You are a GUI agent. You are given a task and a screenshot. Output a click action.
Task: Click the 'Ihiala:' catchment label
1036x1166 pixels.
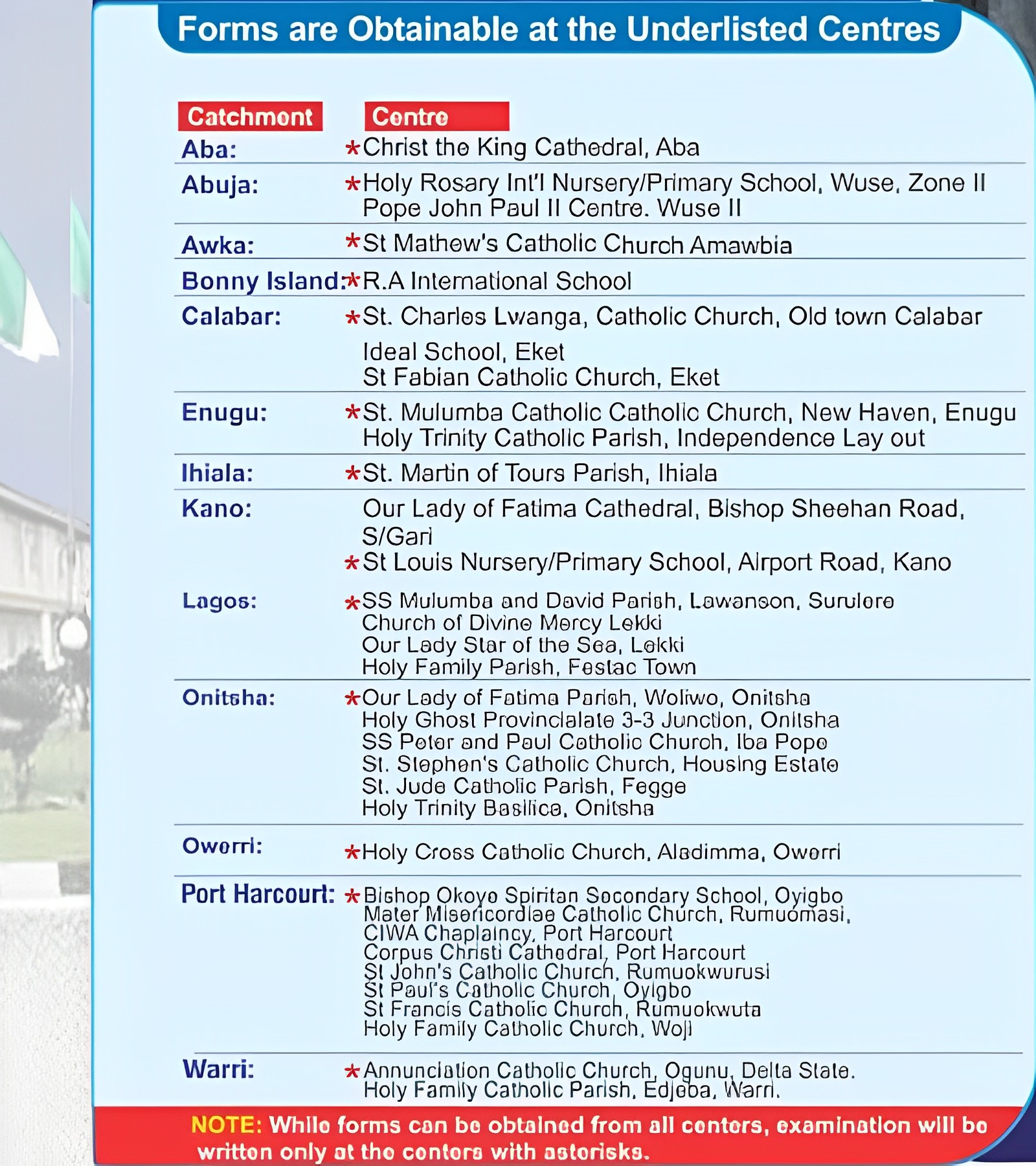coord(217,474)
